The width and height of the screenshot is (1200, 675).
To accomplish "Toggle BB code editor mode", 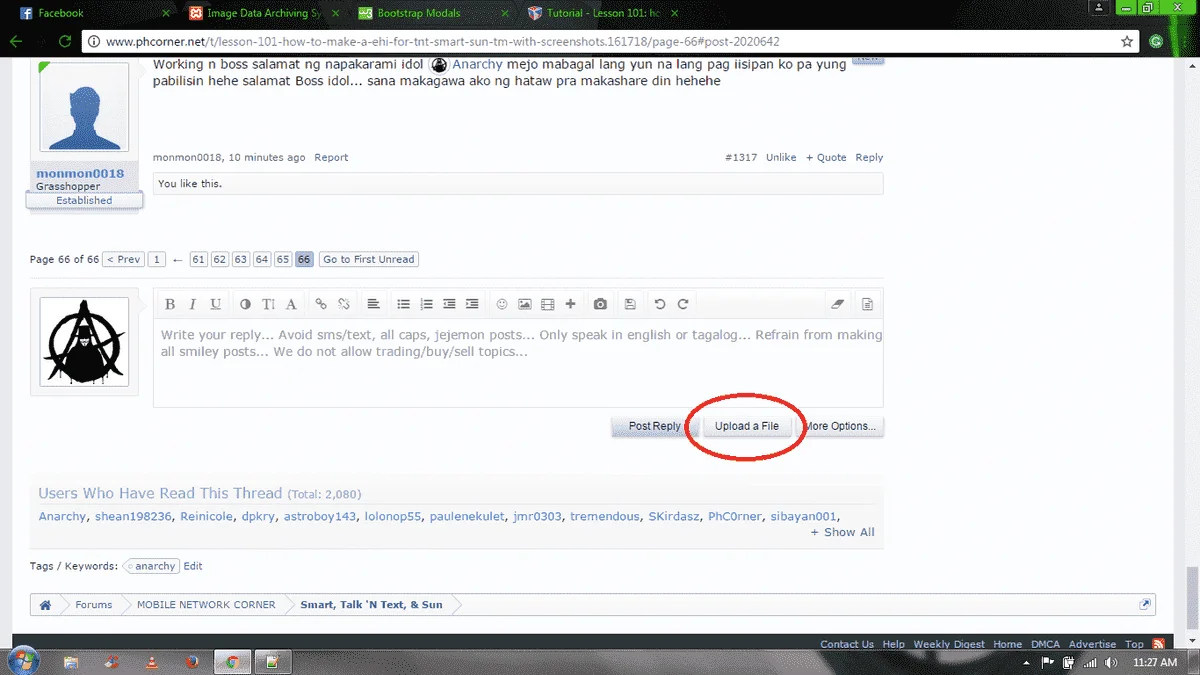I will (868, 304).
